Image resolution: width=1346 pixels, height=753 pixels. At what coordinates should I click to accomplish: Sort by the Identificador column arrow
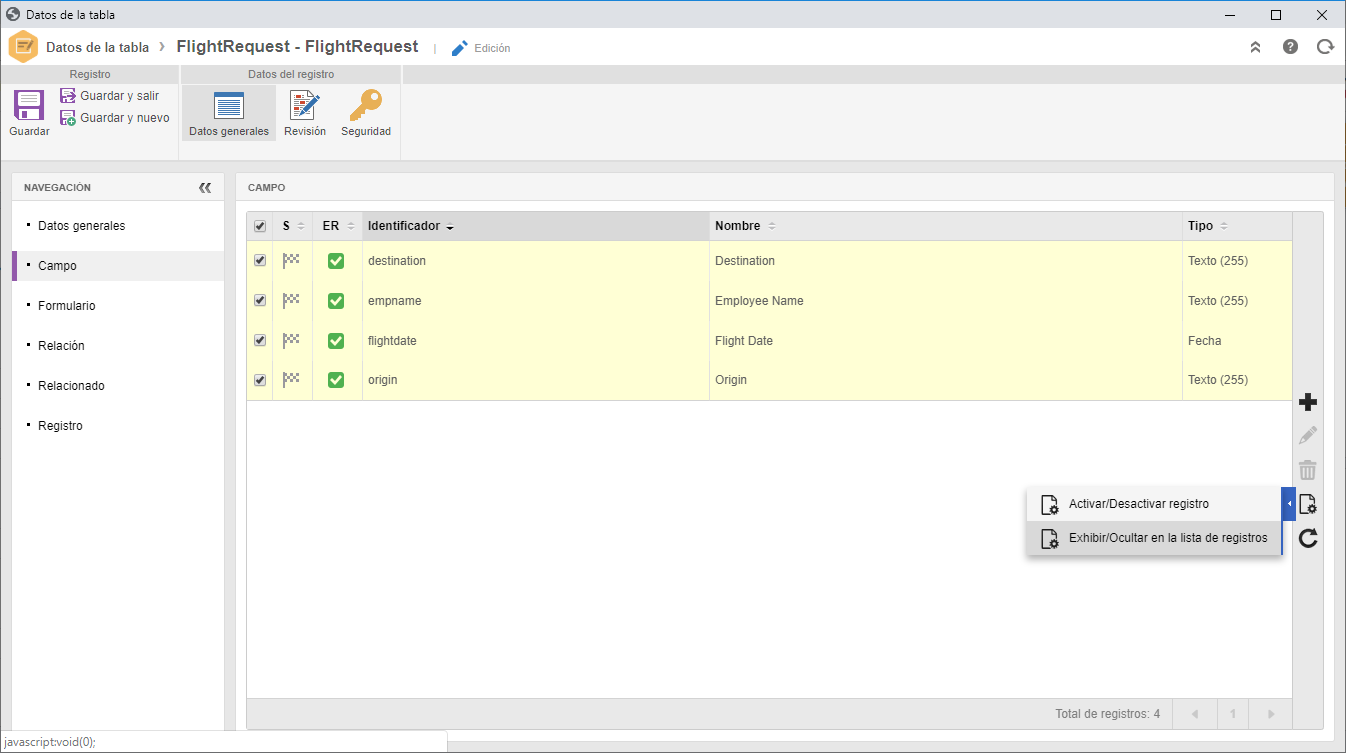click(x=450, y=227)
